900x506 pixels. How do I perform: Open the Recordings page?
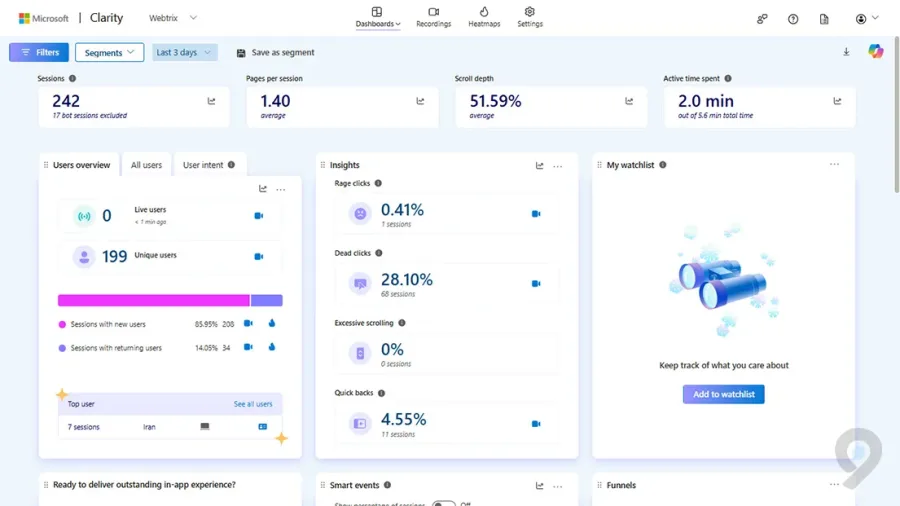(433, 17)
